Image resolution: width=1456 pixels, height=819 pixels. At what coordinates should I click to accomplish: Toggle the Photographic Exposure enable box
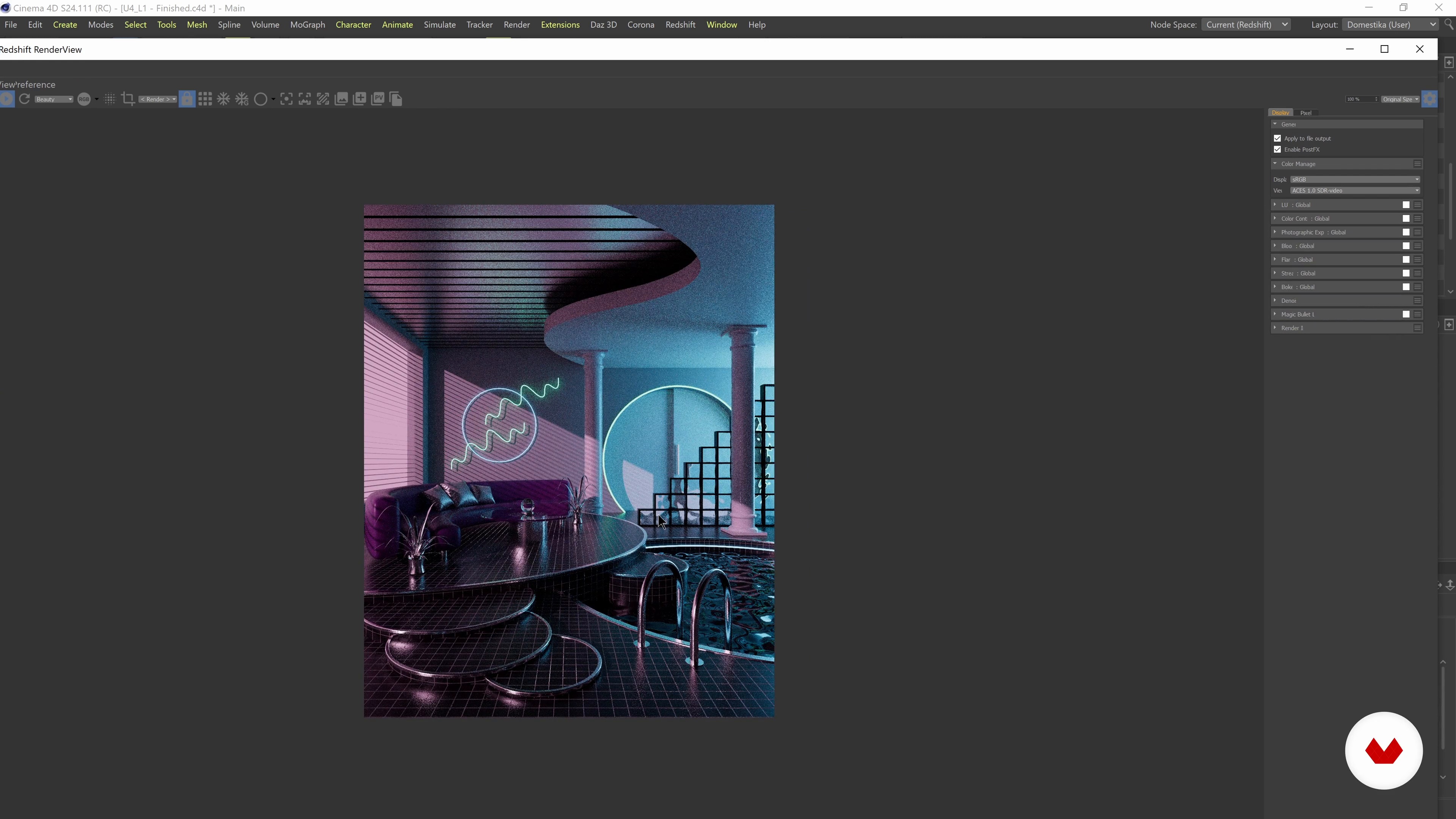click(x=1406, y=232)
